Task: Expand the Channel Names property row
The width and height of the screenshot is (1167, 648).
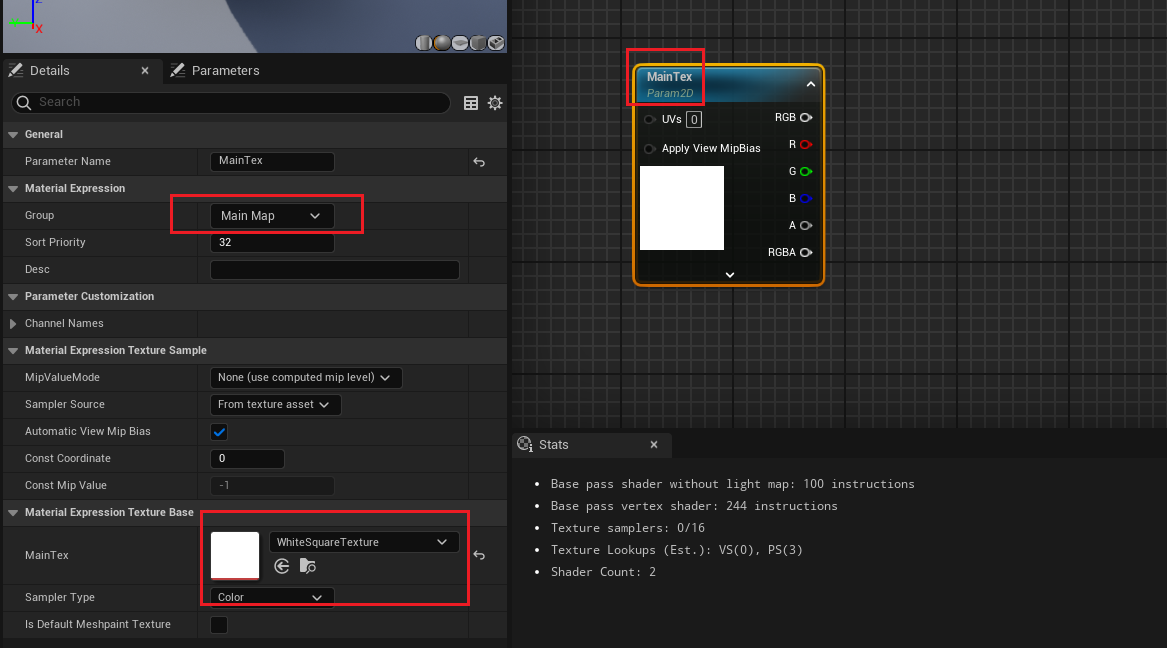Action: pyautogui.click(x=13, y=324)
